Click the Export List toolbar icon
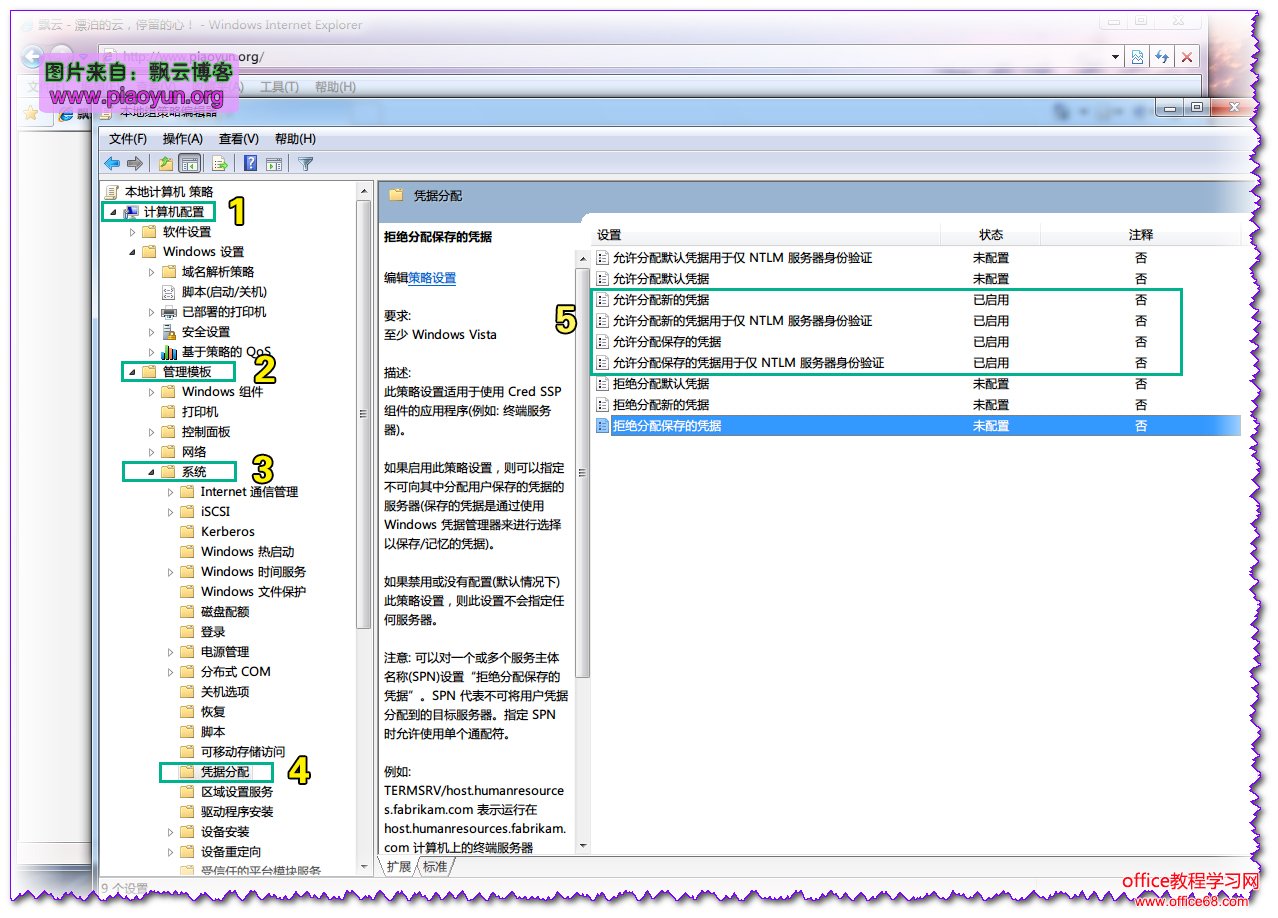 tap(220, 164)
